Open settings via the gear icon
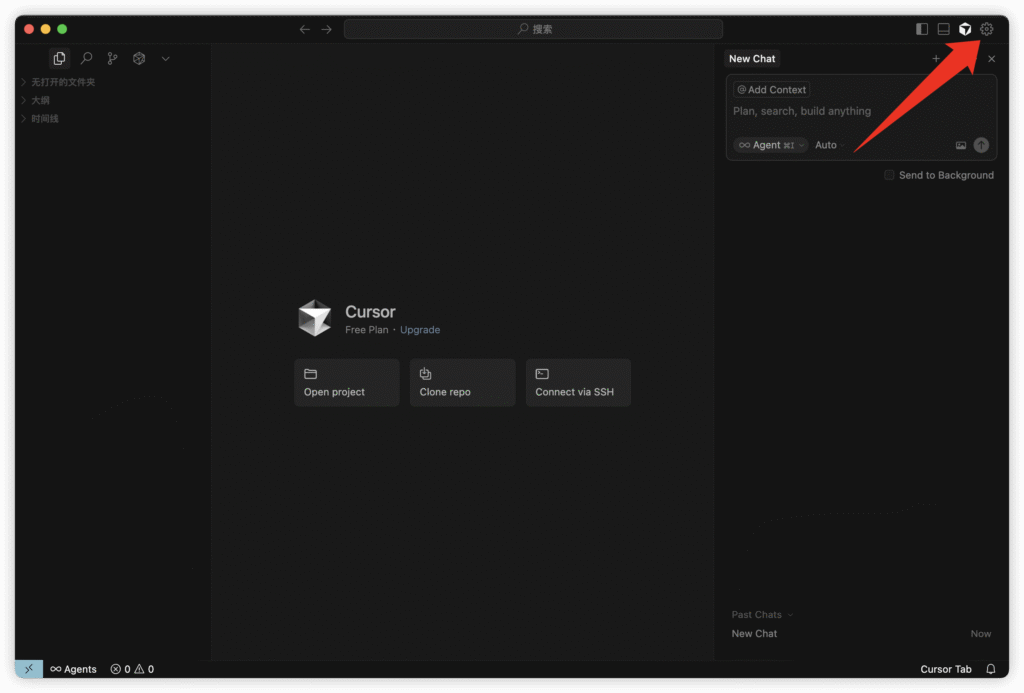Screen dimensions: 1024x693 (x=987, y=29)
